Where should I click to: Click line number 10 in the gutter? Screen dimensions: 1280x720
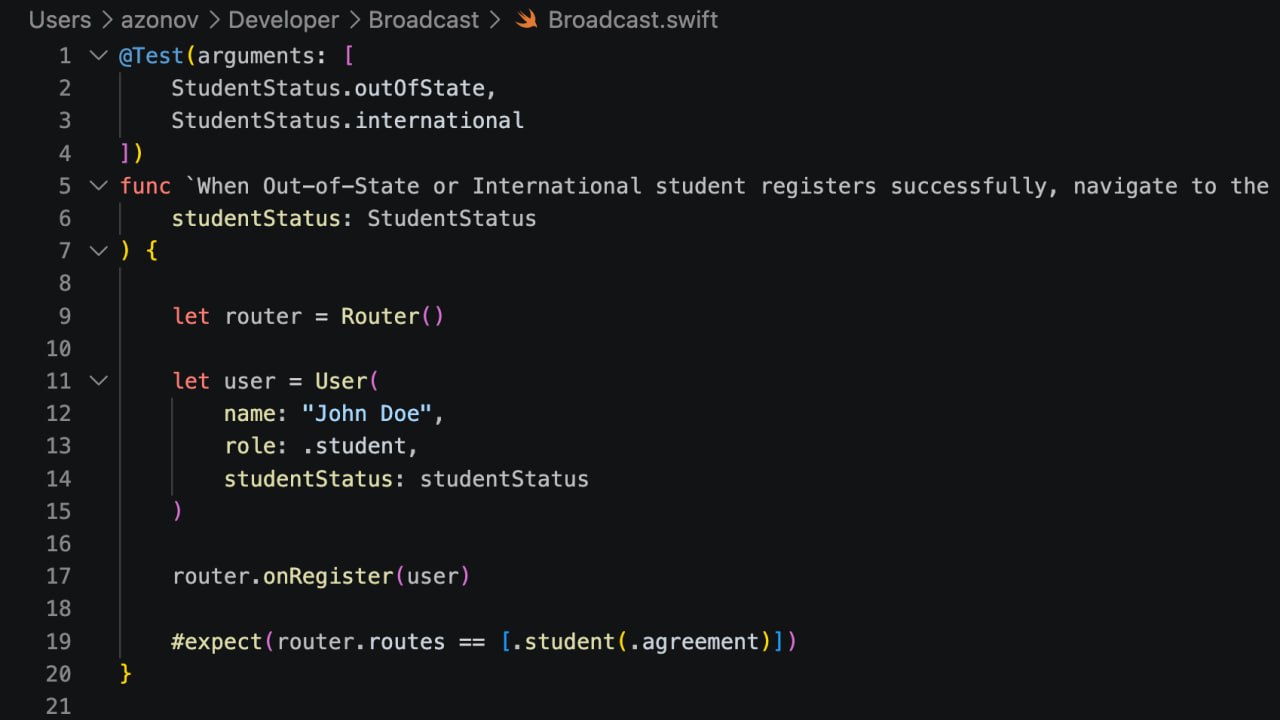click(x=59, y=348)
